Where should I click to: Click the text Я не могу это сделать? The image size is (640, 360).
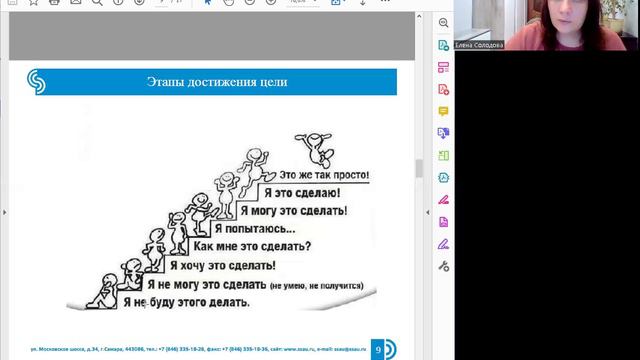[x=207, y=284]
